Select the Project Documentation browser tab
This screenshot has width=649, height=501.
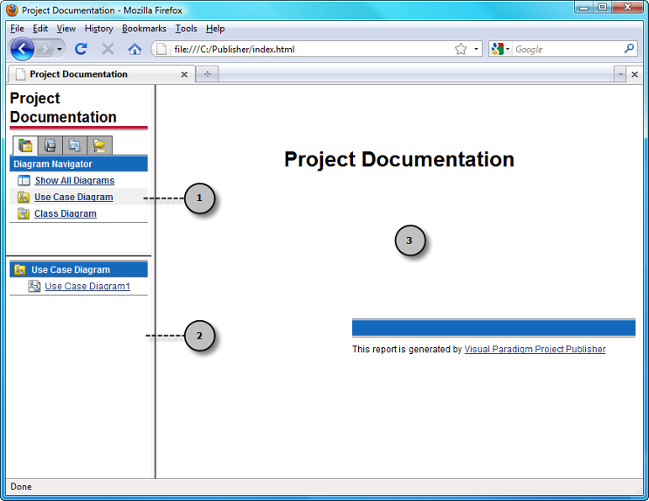pyautogui.click(x=101, y=74)
